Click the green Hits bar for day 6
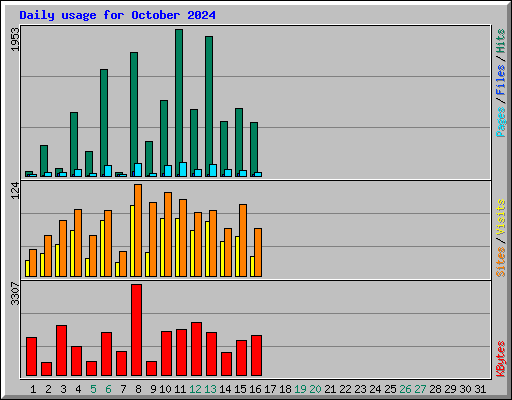The image size is (512, 400). [104, 123]
